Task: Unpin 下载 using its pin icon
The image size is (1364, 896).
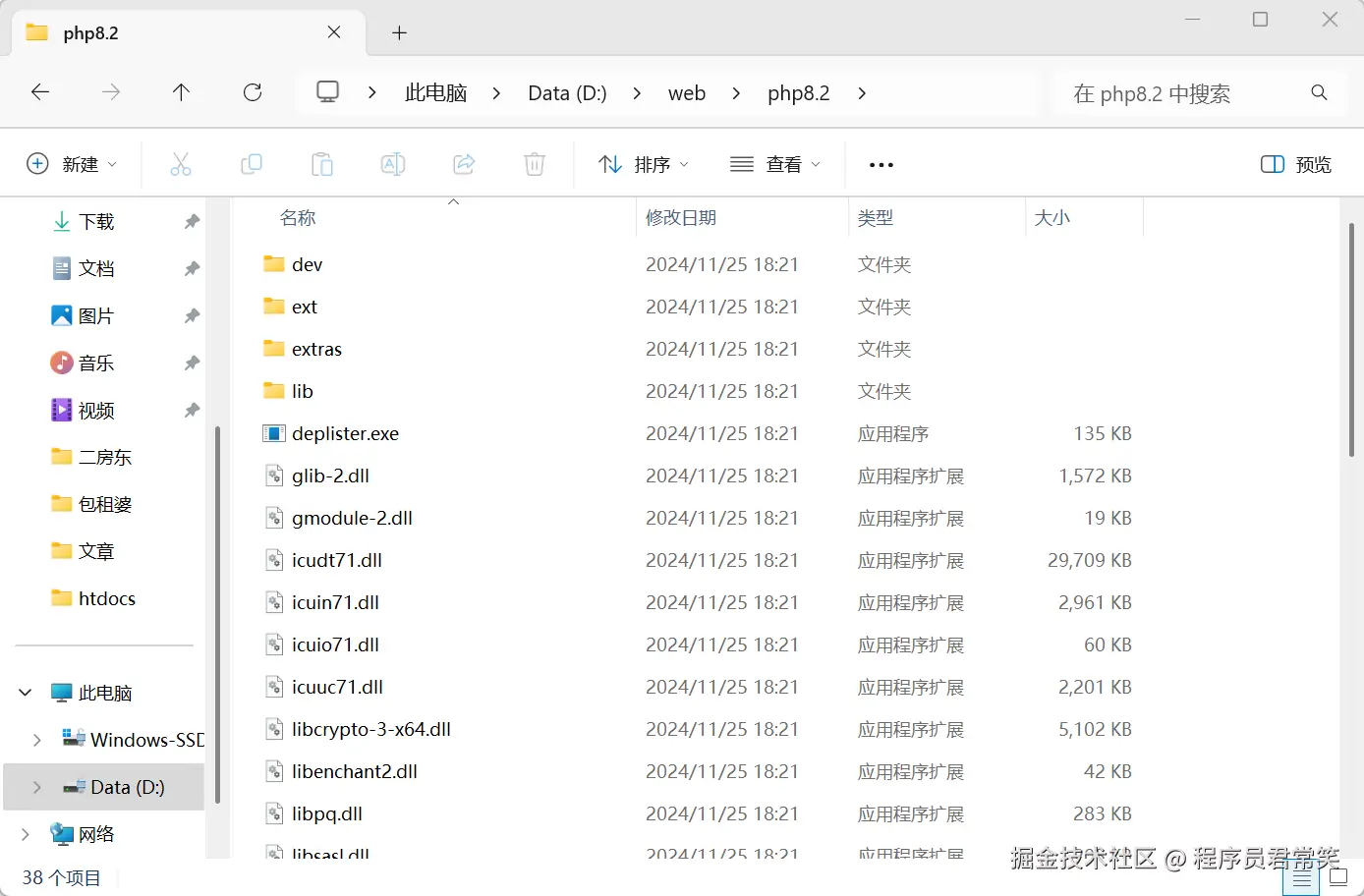Action: coord(192,222)
